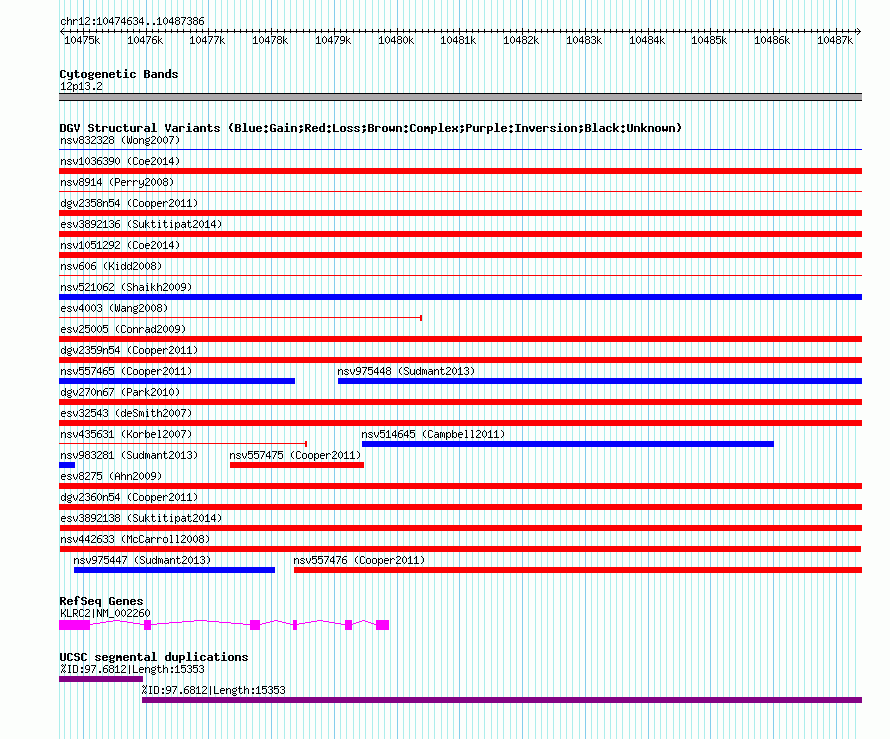890x739 pixels.
Task: Click the blue nsv975448 gain bar
Action: pyautogui.click(x=600, y=381)
